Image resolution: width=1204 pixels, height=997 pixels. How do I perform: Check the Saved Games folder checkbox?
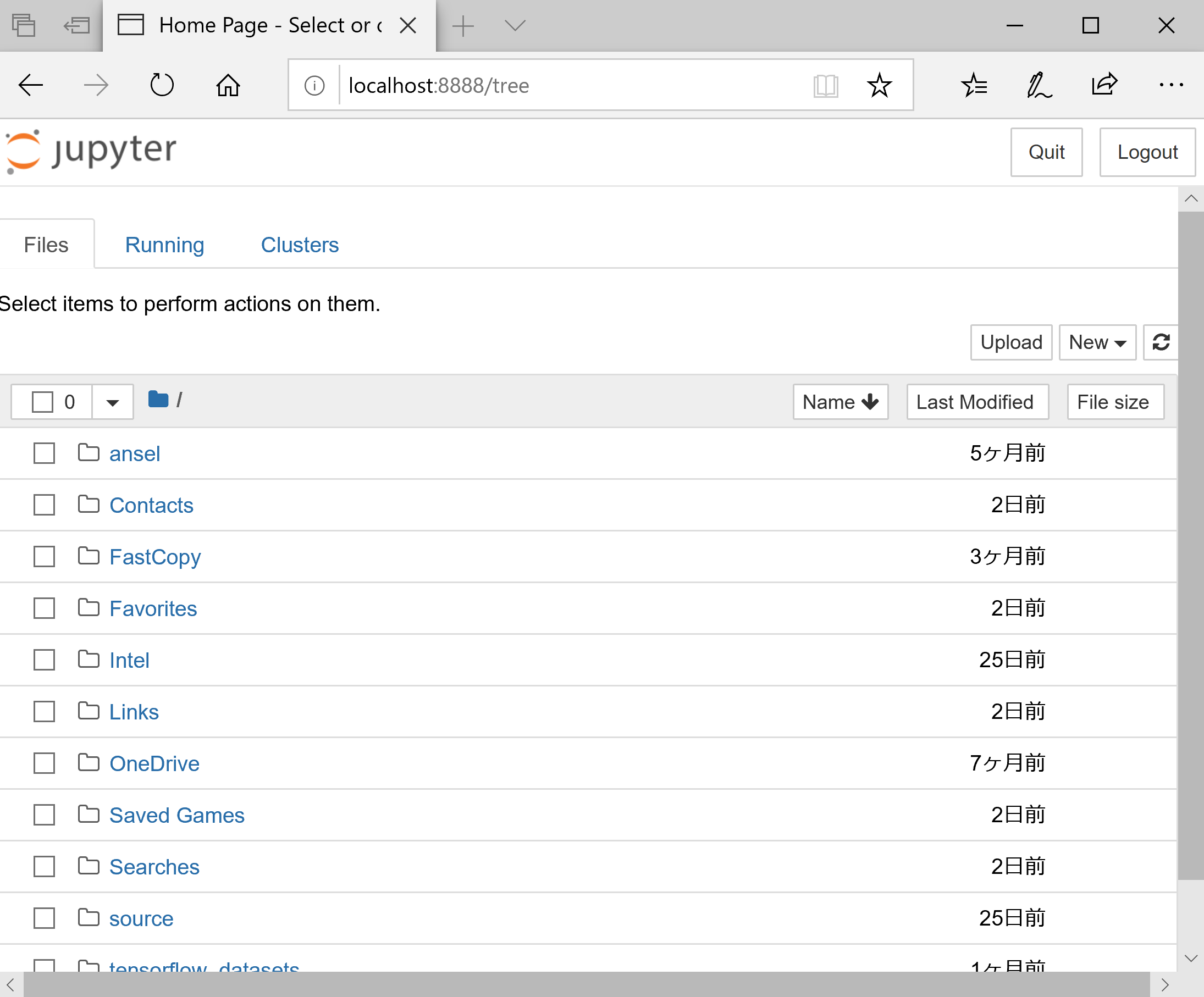[44, 815]
